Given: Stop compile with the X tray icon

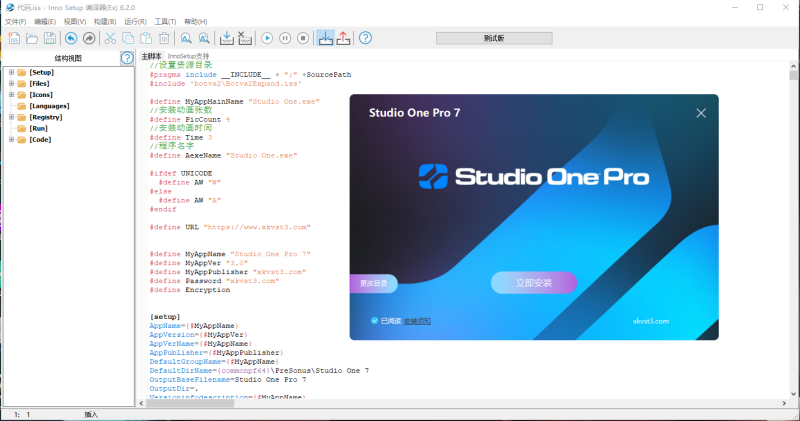Looking at the screenshot, I should tap(245, 38).
